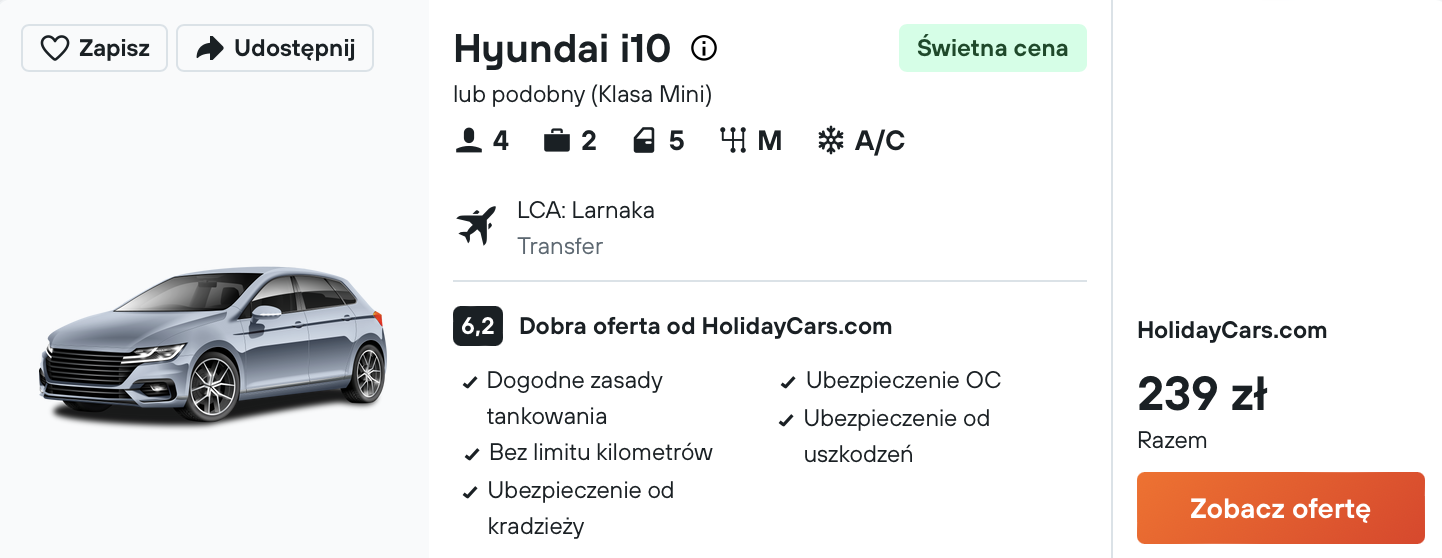Click the airplane pickup location icon
Screen dimensions: 1442x558
click(477, 226)
